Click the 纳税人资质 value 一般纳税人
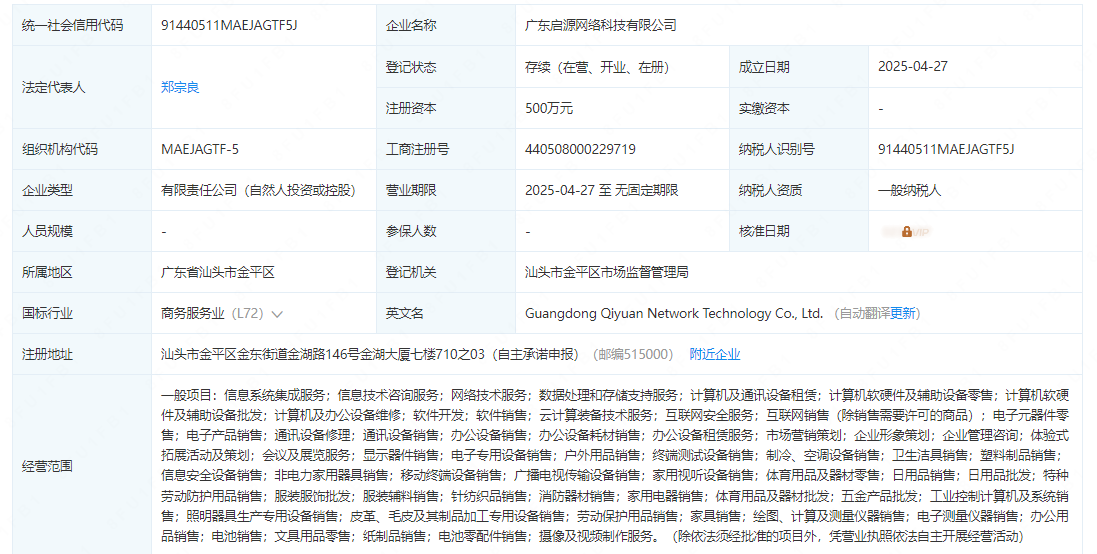 click(x=909, y=190)
